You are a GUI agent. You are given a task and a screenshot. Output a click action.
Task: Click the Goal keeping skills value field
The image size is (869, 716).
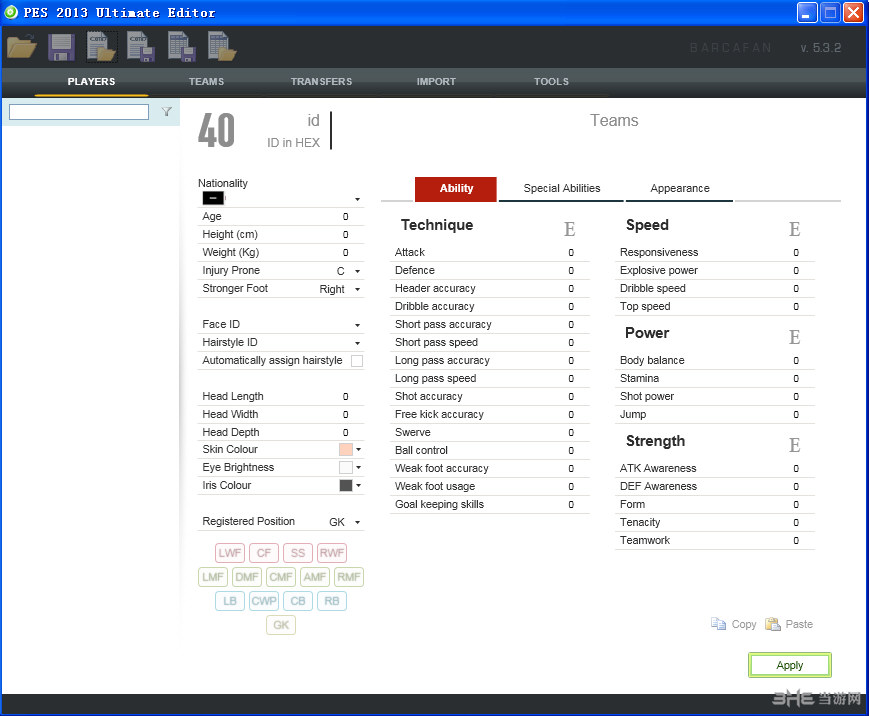pyautogui.click(x=570, y=504)
